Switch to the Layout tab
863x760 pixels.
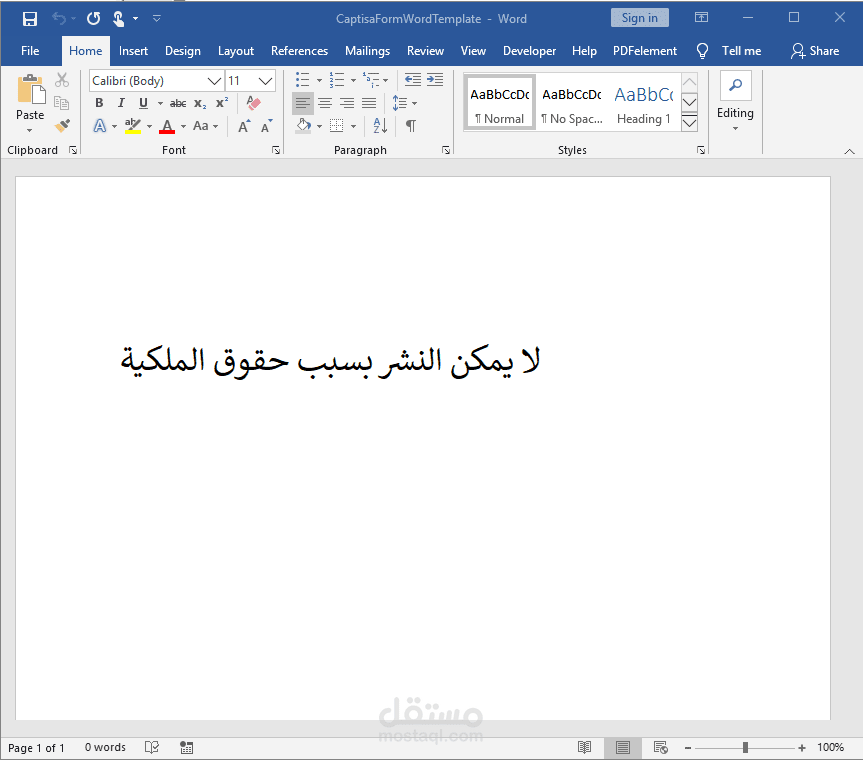[x=236, y=51]
